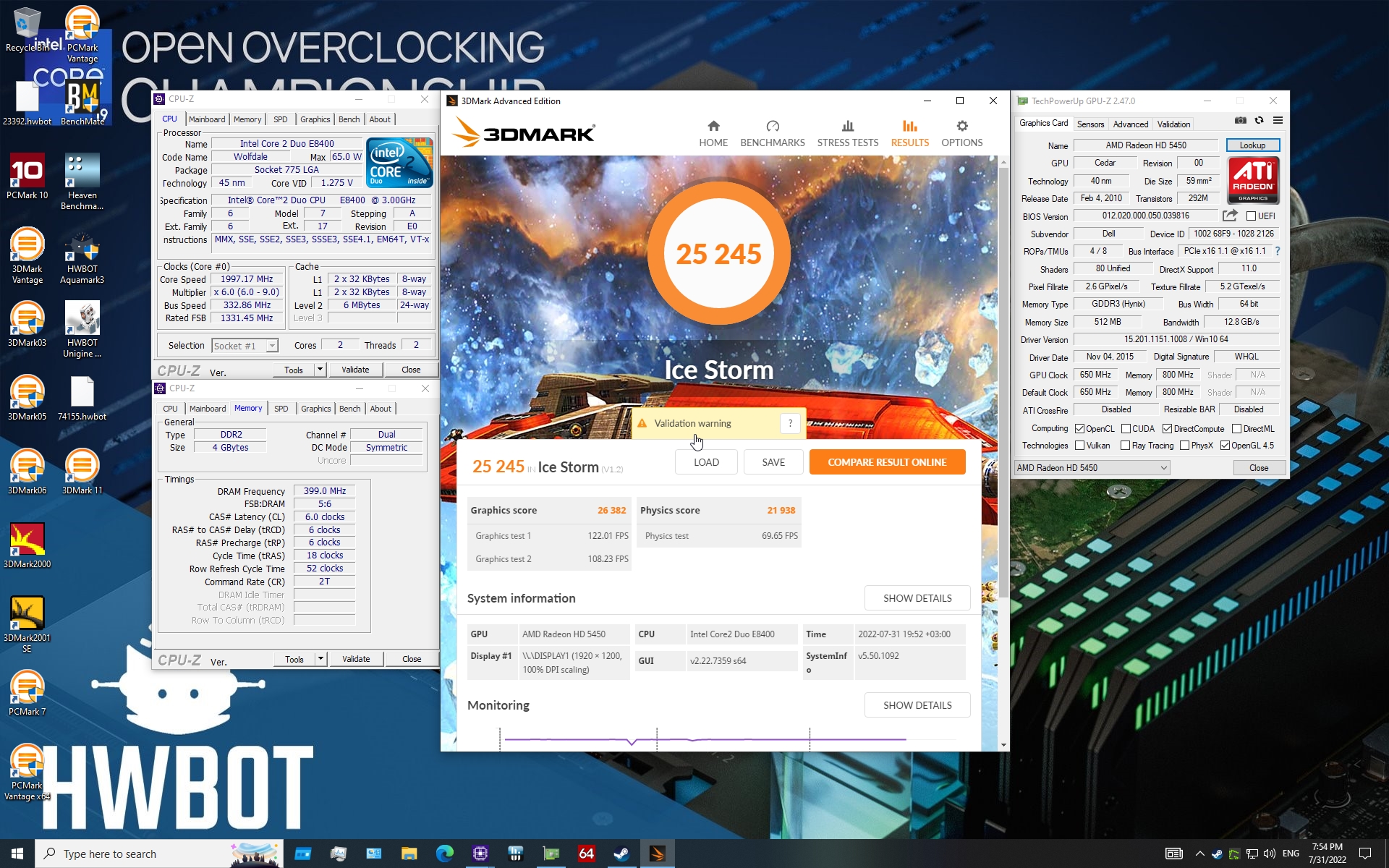This screenshot has height=868, width=1389.
Task: Click the SAVE button in 3DMark
Action: pos(773,462)
